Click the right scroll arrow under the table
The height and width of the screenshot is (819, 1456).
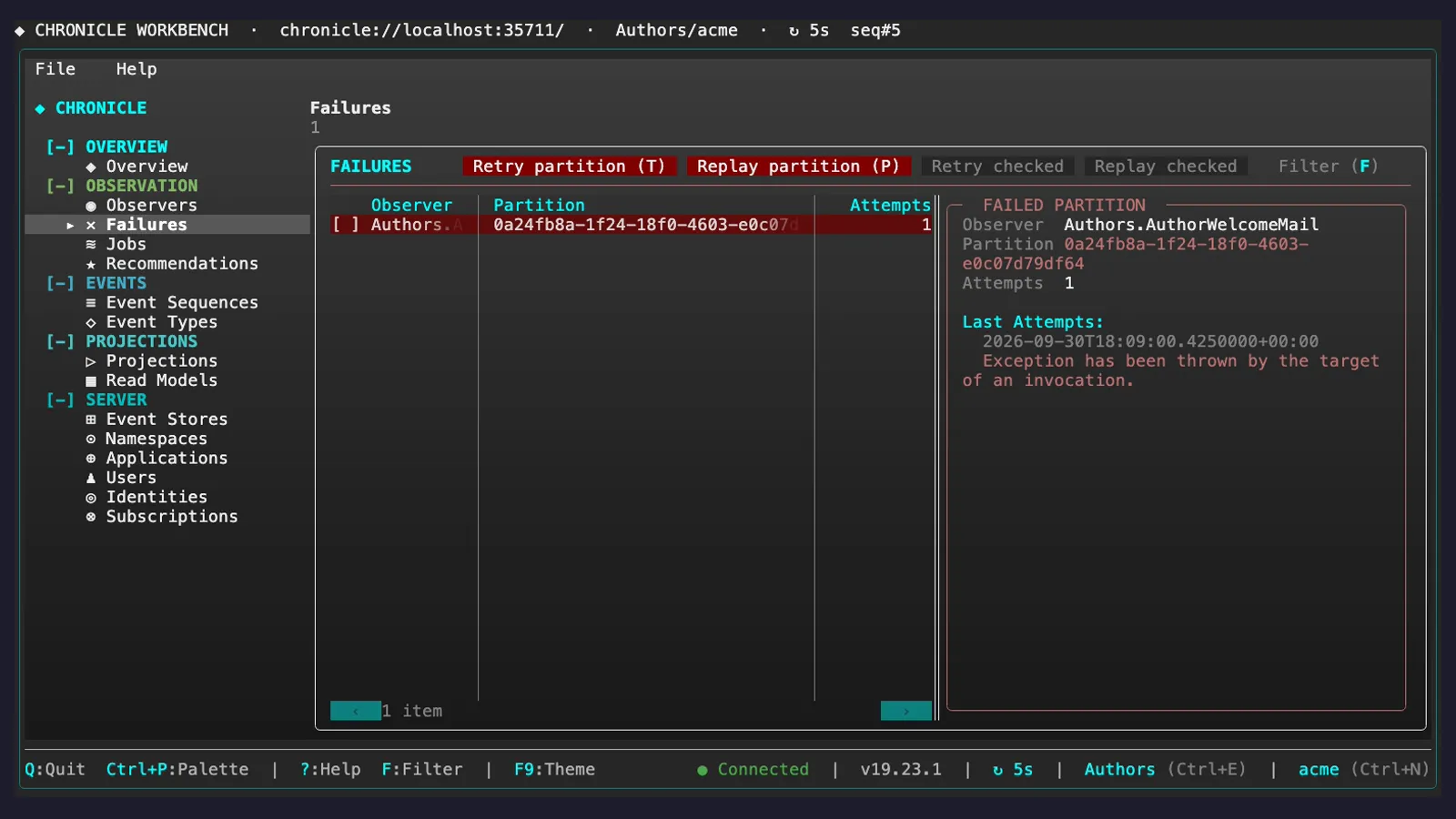[906, 711]
